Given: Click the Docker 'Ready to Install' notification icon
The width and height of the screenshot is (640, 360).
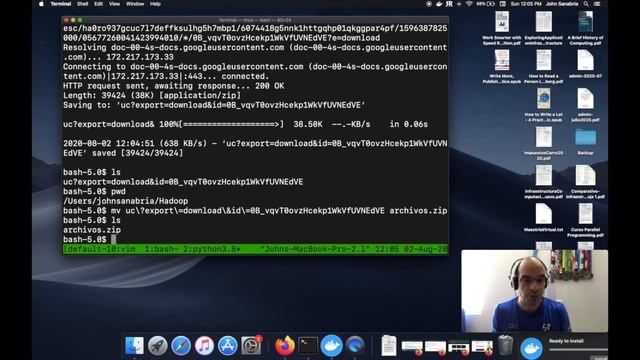Looking at the screenshot, I should click(x=531, y=348).
